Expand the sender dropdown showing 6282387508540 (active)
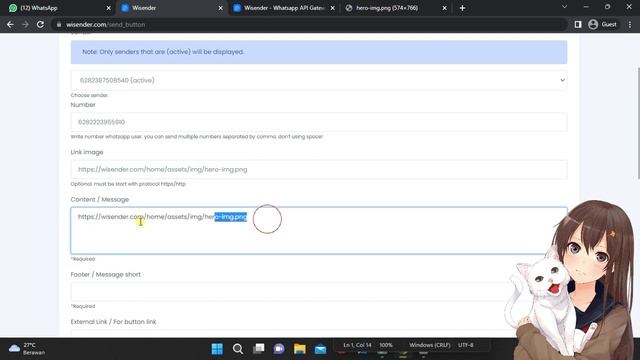This screenshot has height=360, width=640. pyautogui.click(x=319, y=80)
